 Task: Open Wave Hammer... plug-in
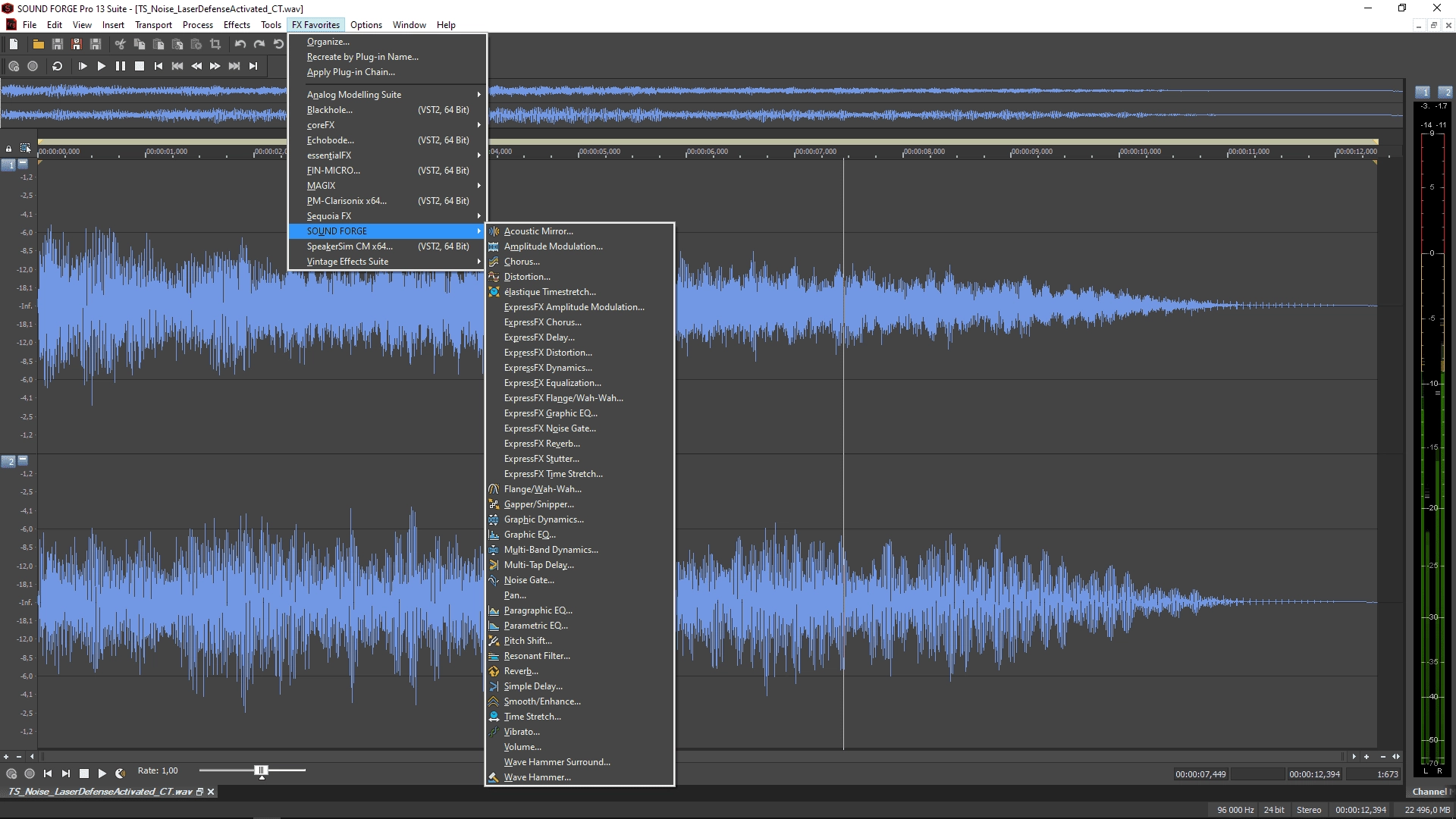[x=579, y=777]
